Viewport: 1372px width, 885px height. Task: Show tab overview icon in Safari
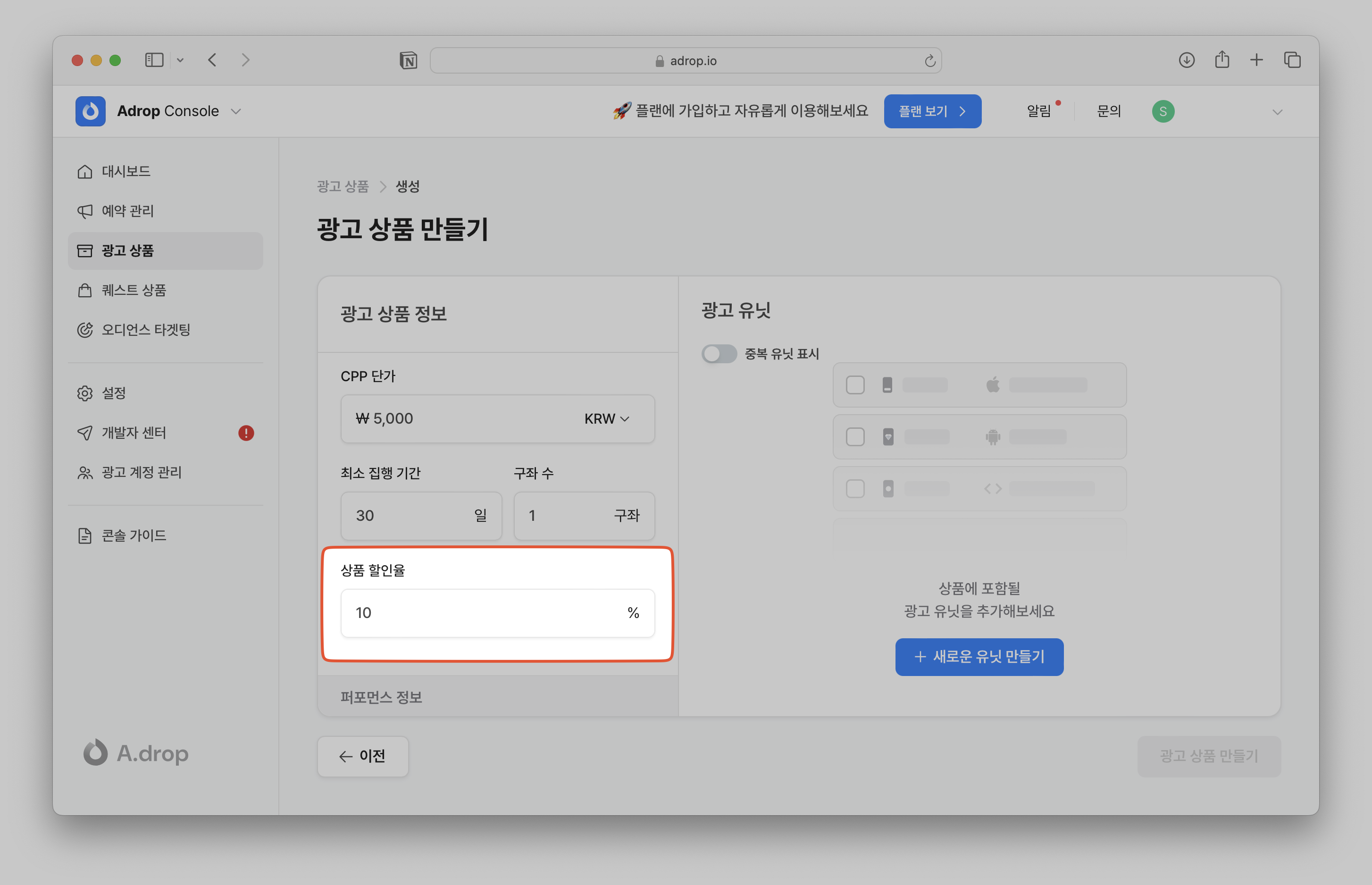(x=1292, y=60)
